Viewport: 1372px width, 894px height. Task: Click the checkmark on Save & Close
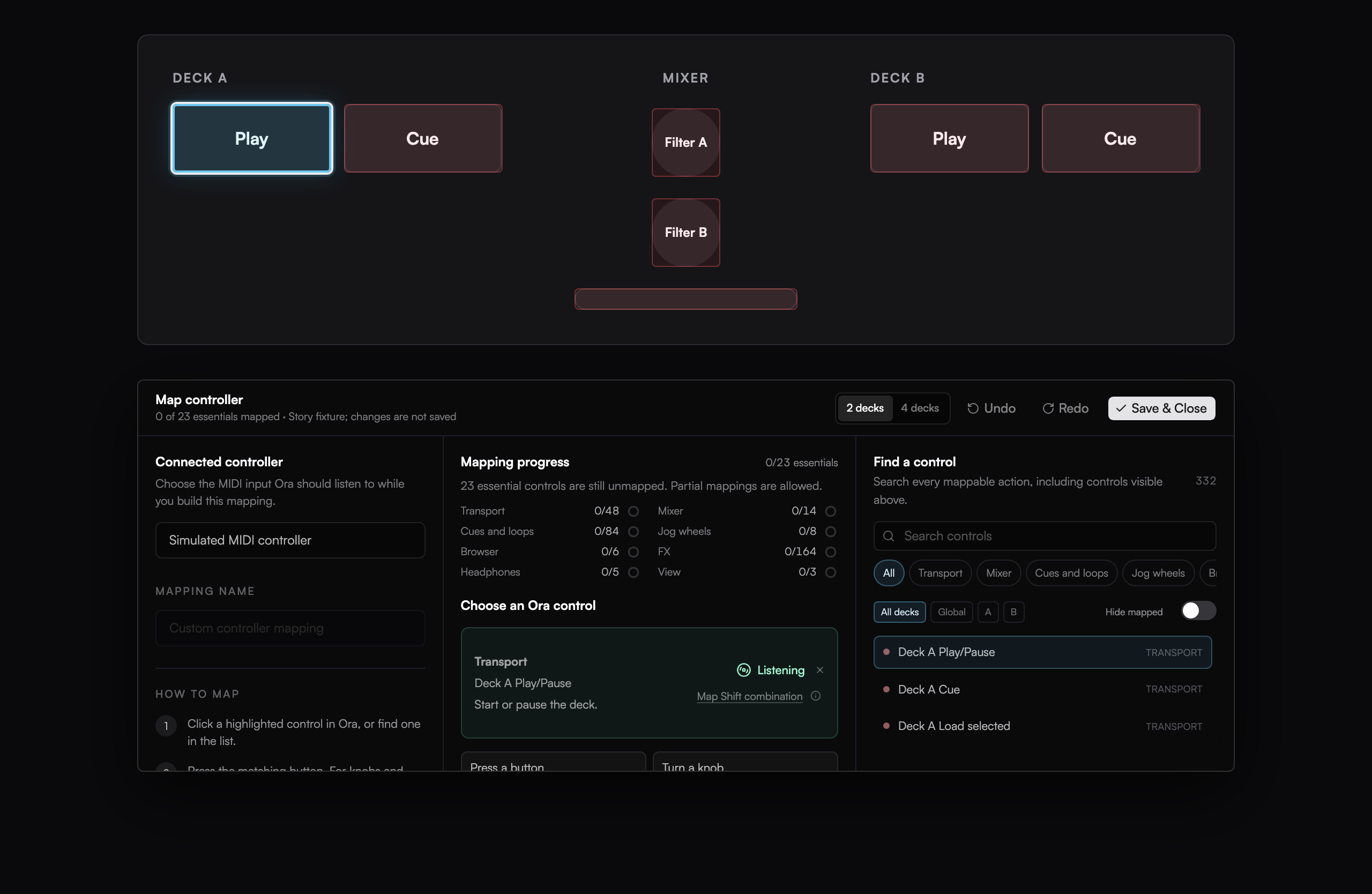[1121, 408]
